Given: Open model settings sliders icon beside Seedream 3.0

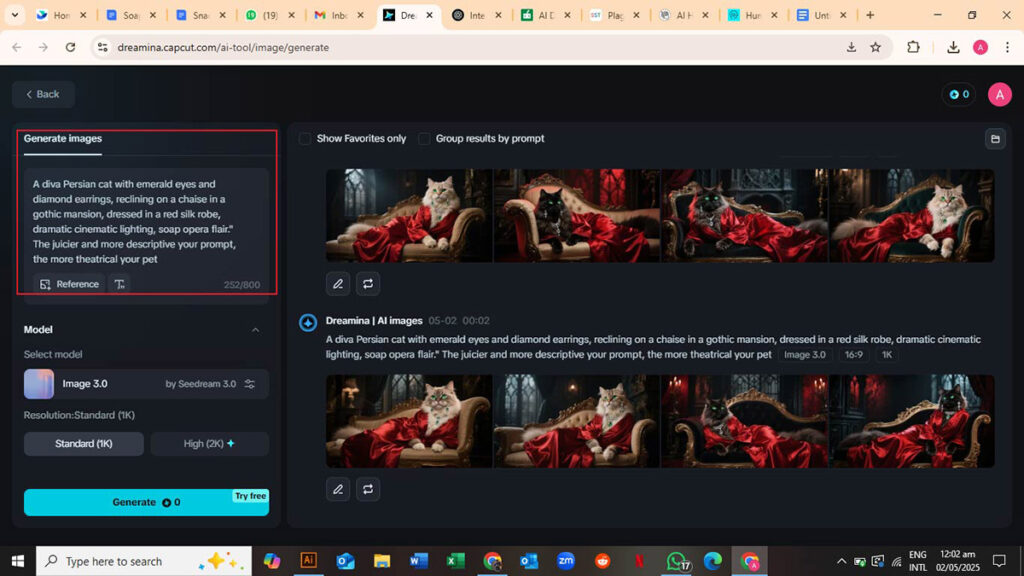Looking at the screenshot, I should pyautogui.click(x=249, y=384).
